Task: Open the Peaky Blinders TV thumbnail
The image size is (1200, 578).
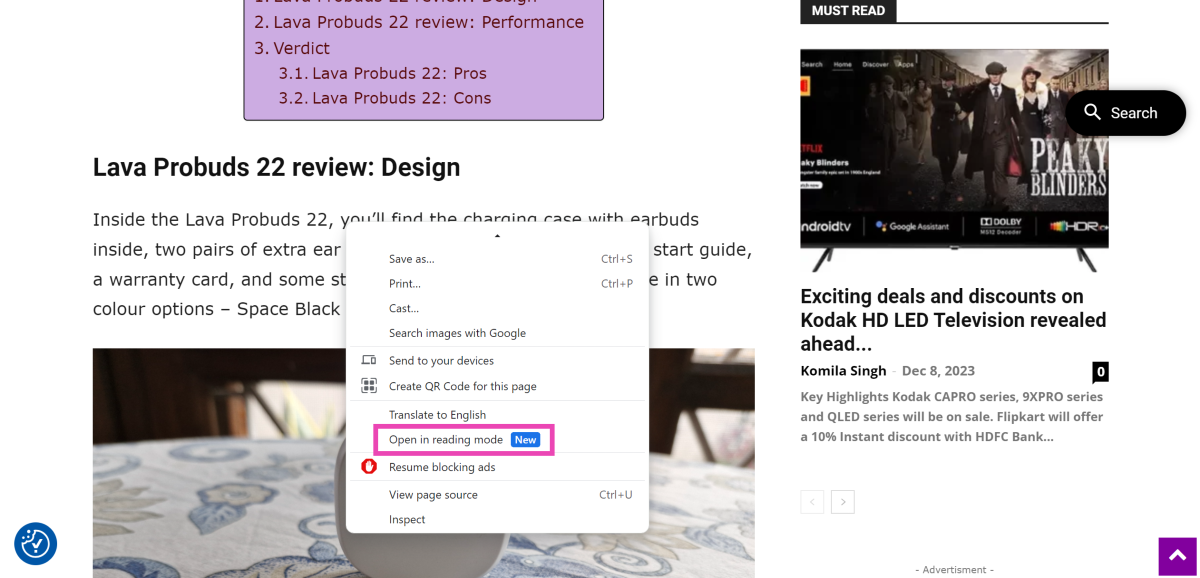Action: [x=954, y=160]
